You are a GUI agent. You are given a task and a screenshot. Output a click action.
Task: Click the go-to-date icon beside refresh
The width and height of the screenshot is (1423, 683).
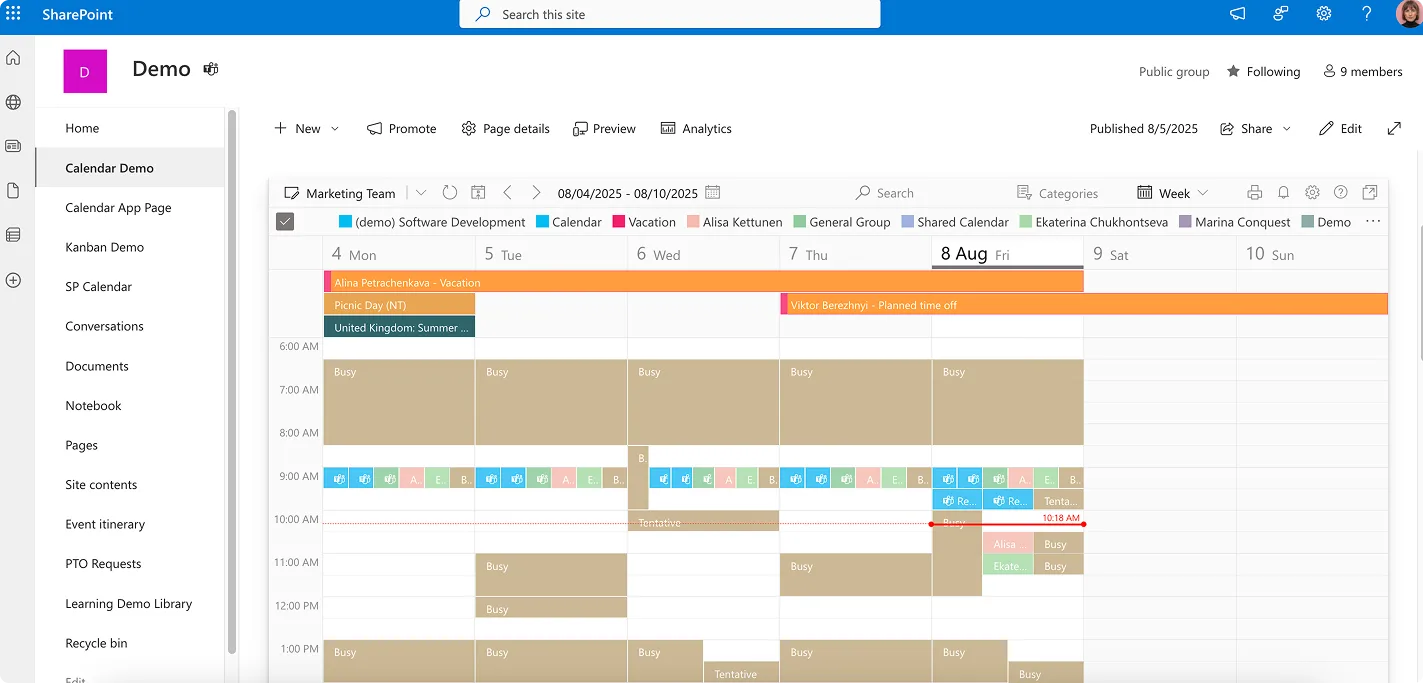pyautogui.click(x=478, y=192)
